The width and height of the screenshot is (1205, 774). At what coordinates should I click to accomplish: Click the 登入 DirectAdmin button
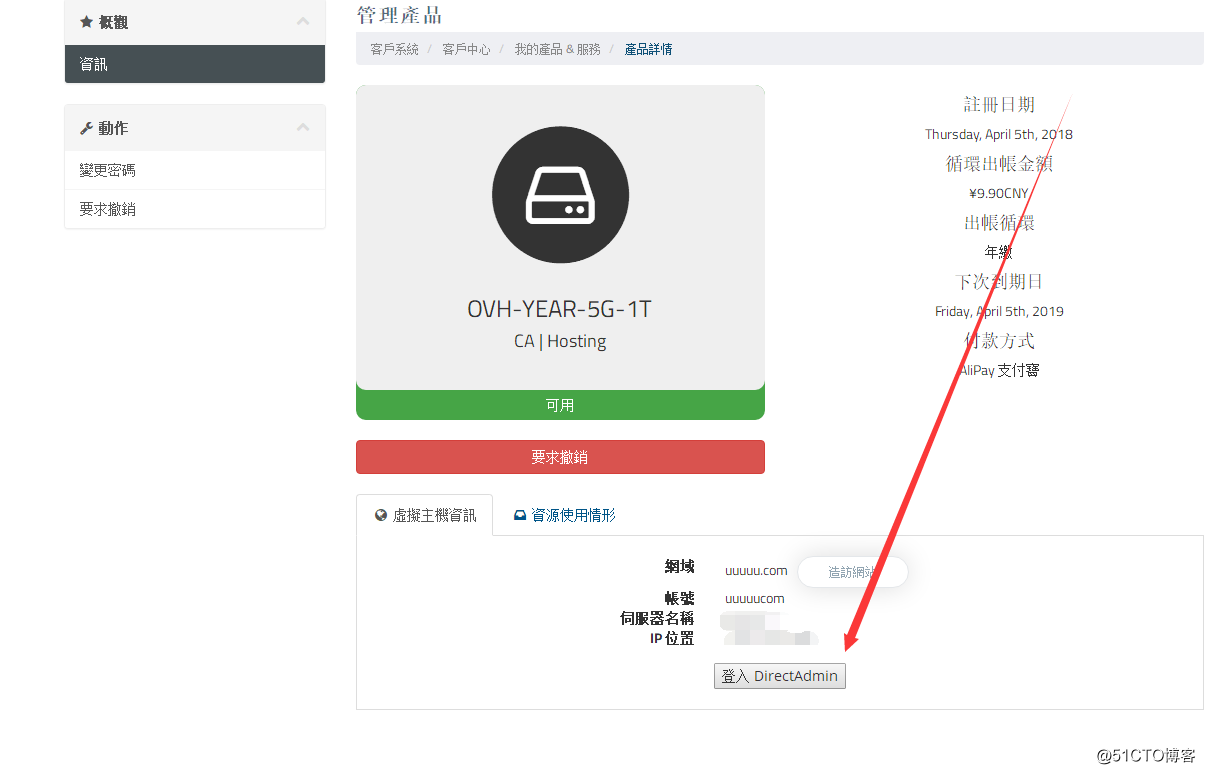click(x=780, y=676)
